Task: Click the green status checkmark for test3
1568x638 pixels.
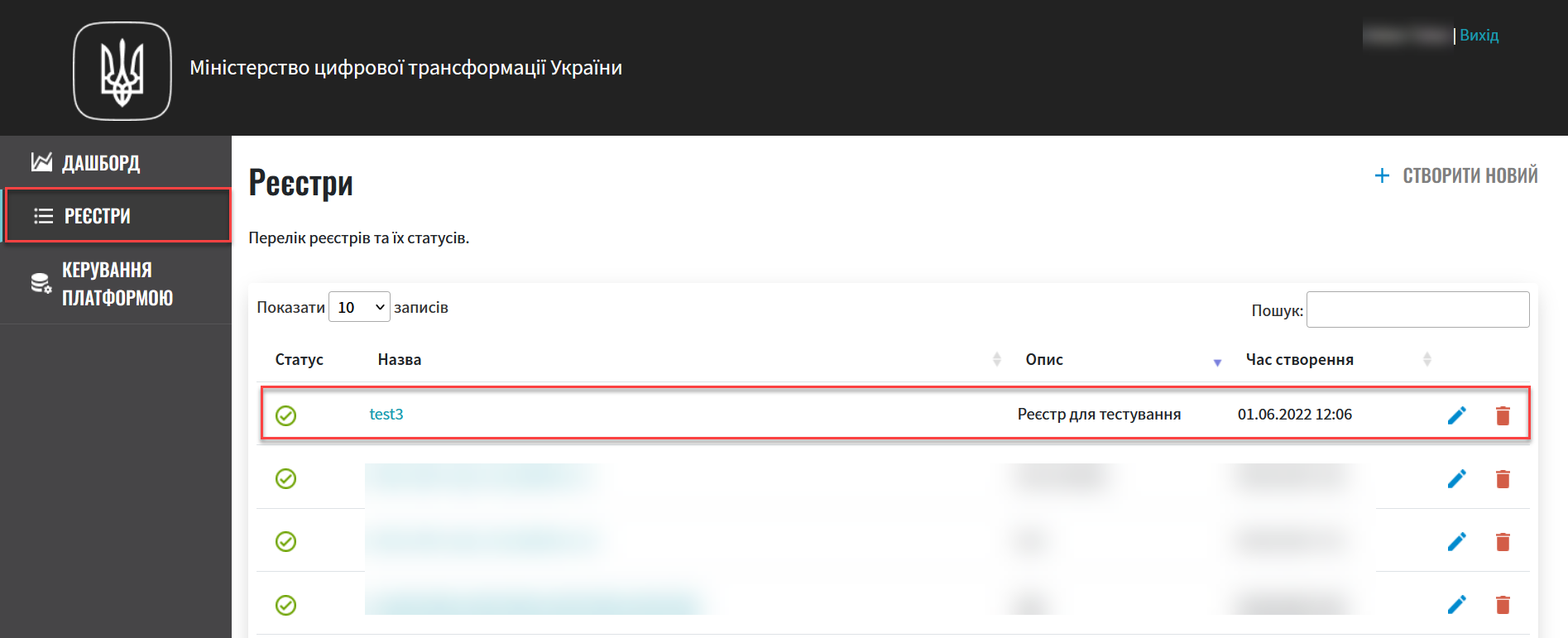Action: (285, 415)
